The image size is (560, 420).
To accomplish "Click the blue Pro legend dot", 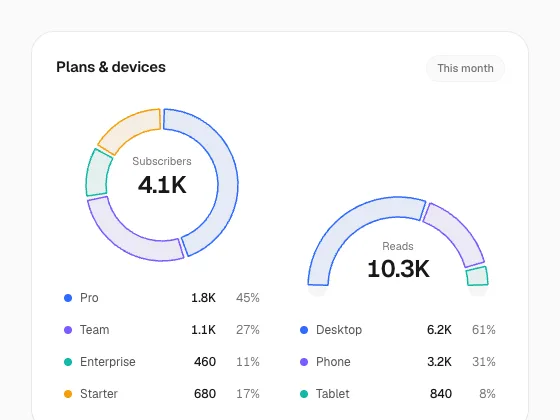I will coord(68,298).
